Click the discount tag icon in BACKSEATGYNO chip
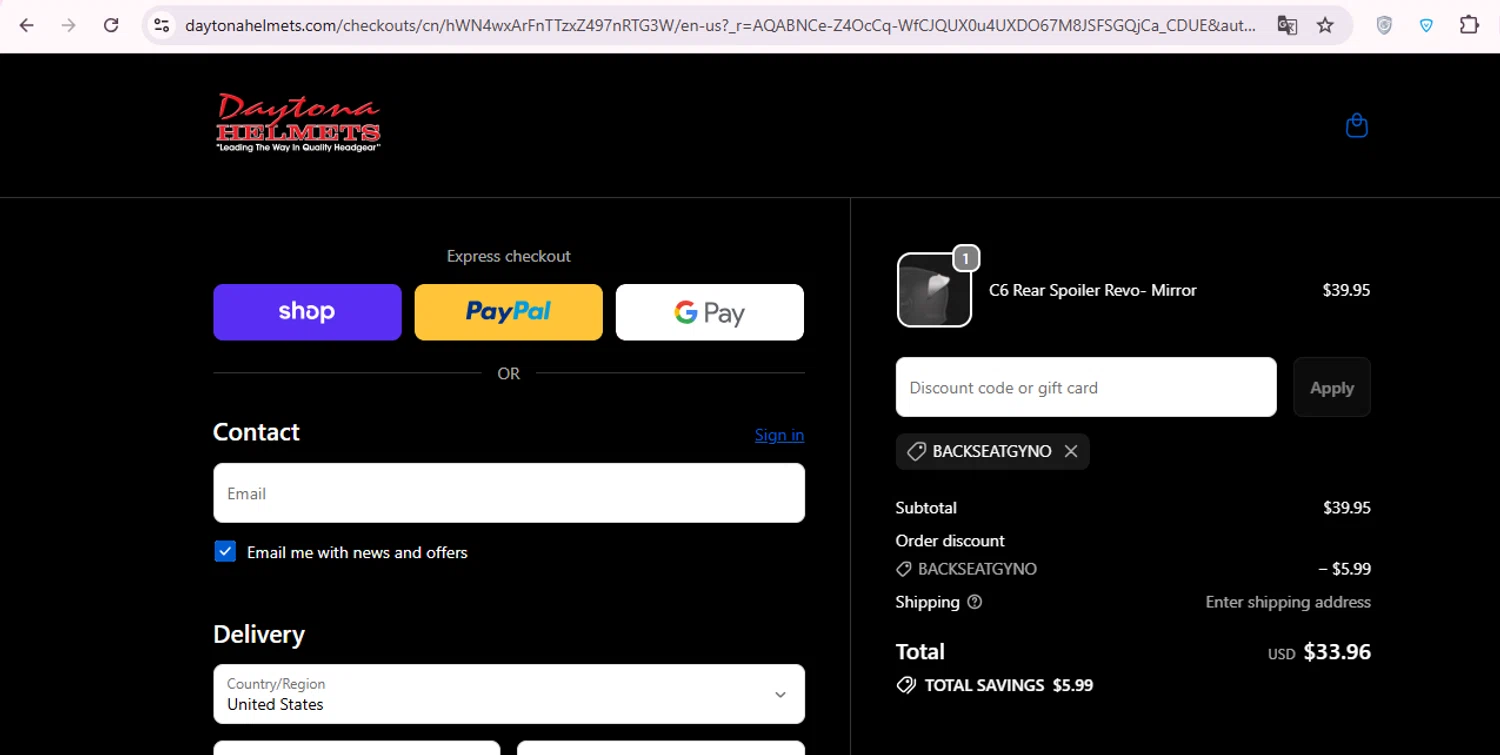 point(916,452)
